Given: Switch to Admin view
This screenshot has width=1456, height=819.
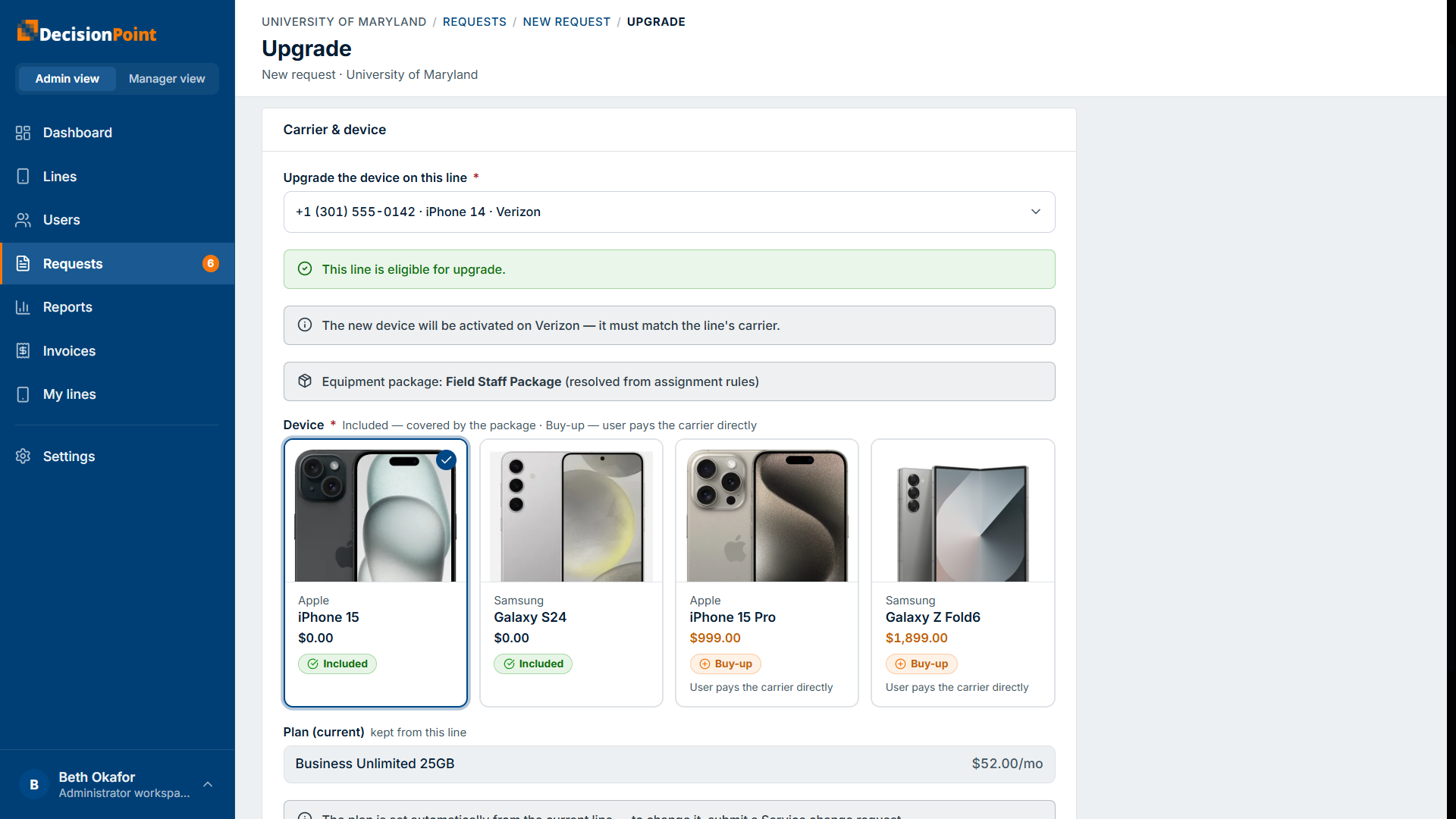Looking at the screenshot, I should click(x=67, y=79).
